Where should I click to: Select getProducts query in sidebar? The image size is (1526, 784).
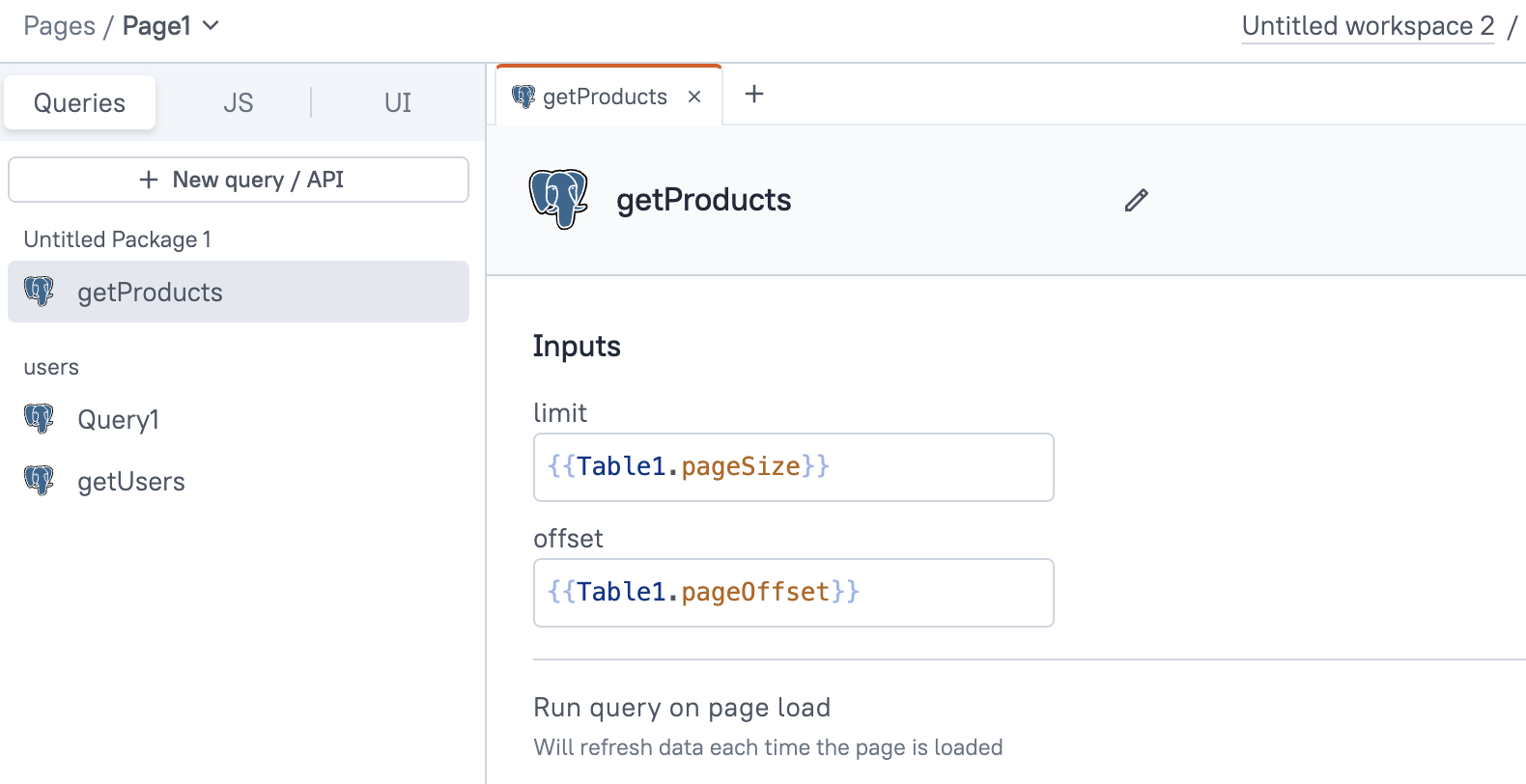tap(239, 292)
